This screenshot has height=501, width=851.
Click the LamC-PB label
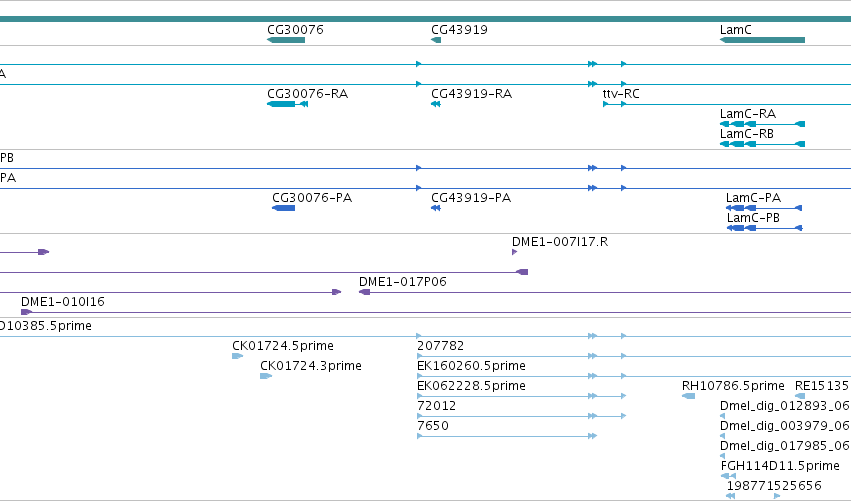coord(753,218)
